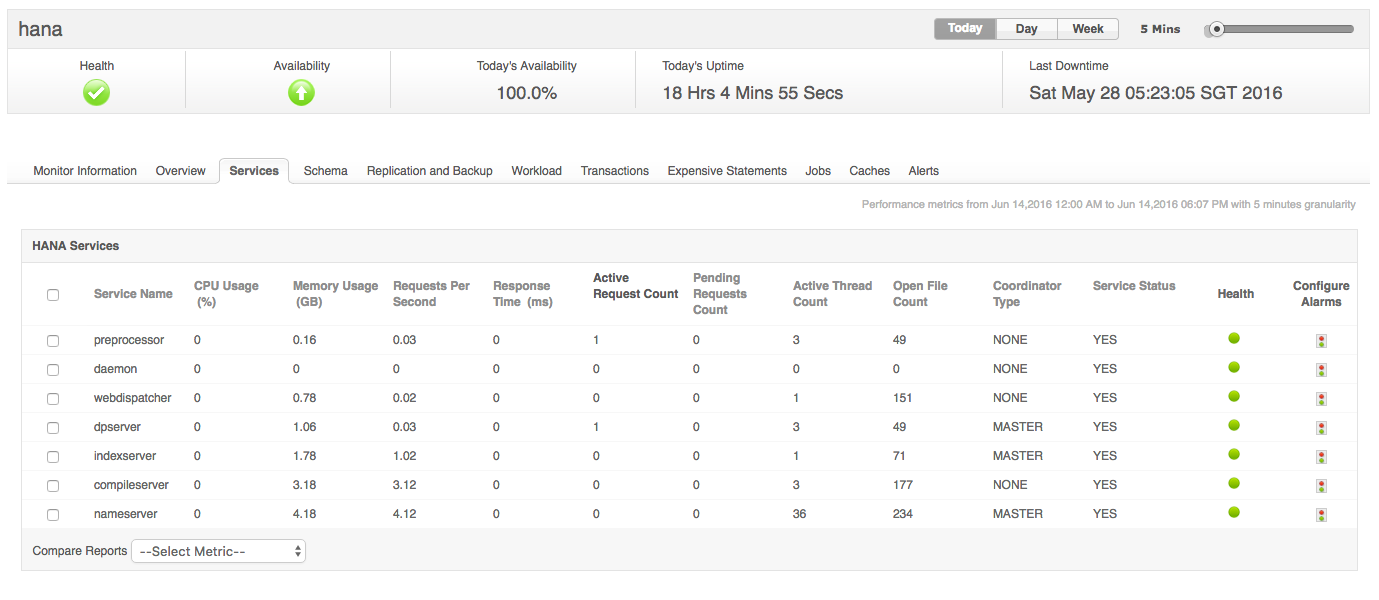Click configure alarms icon for preprocessor
The width and height of the screenshot is (1379, 600).
(1321, 341)
